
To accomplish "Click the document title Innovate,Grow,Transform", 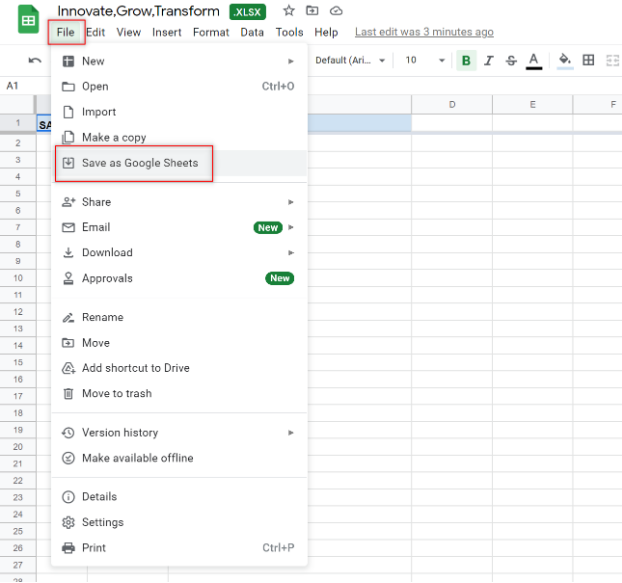I will click(x=138, y=11).
